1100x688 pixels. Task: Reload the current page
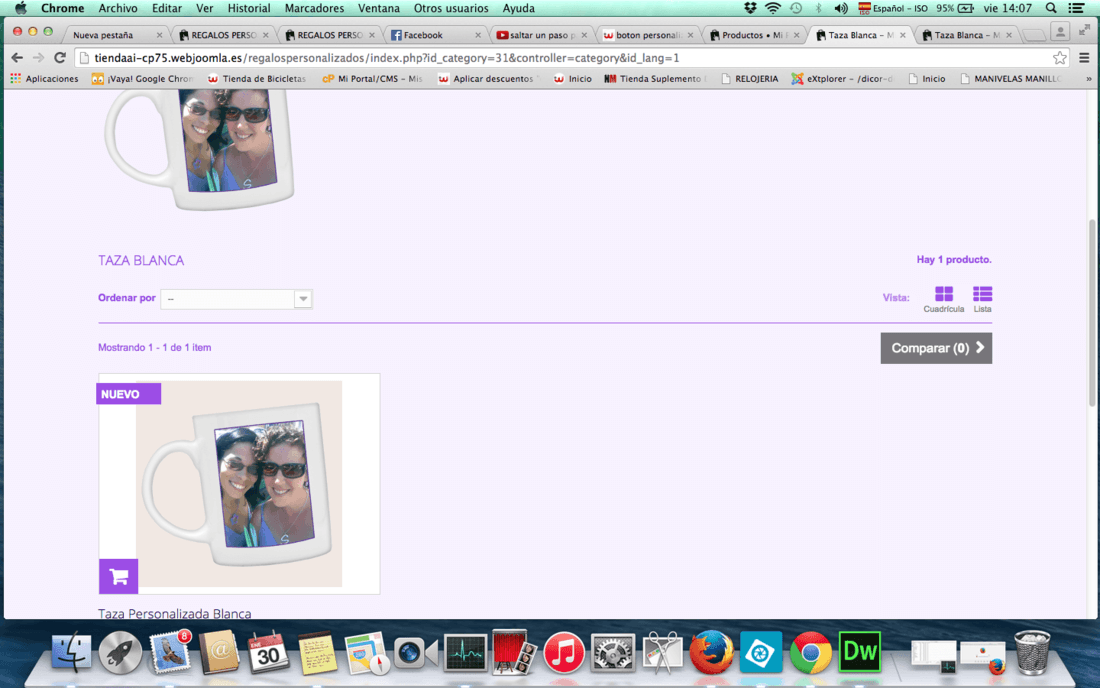(60, 58)
